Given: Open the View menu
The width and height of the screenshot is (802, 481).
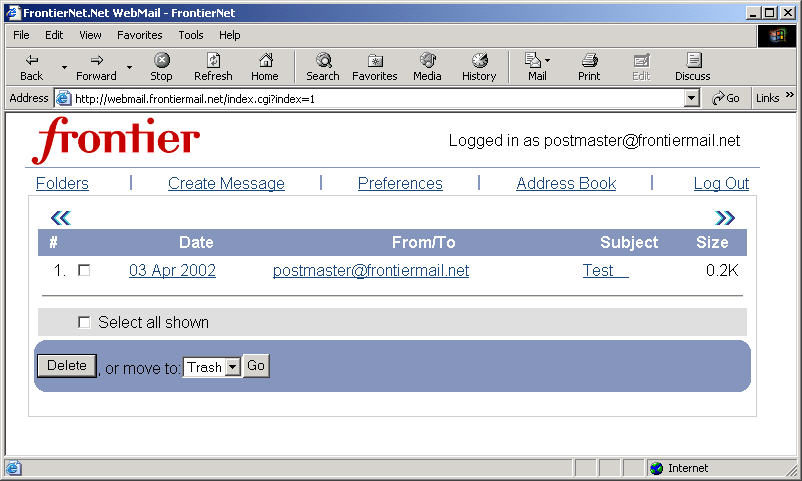Looking at the screenshot, I should (x=90, y=35).
